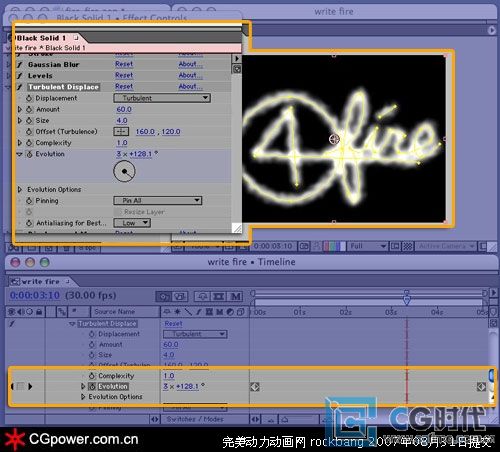Click the Lock column header icon
500x452 pixels.
click(39, 312)
